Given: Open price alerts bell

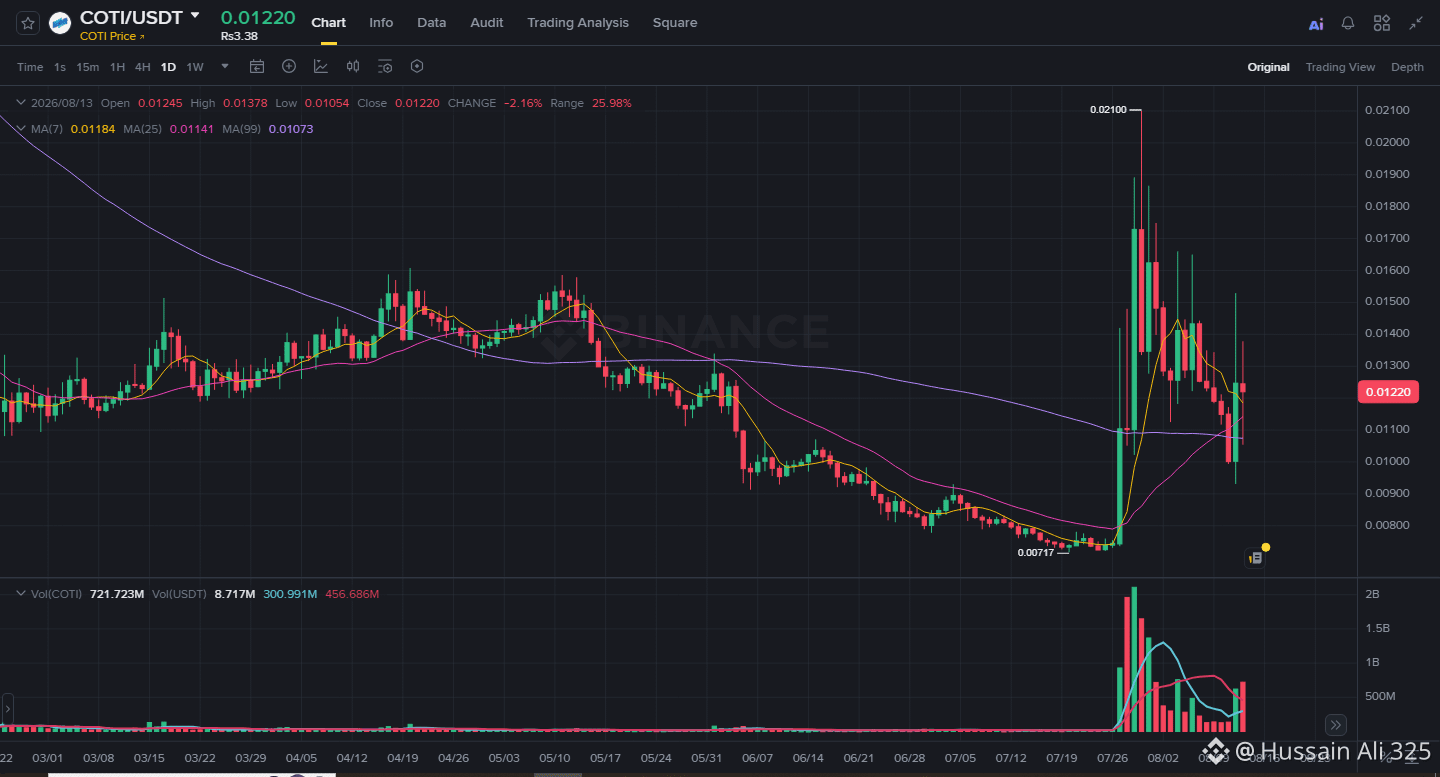Looking at the screenshot, I should (x=1348, y=23).
